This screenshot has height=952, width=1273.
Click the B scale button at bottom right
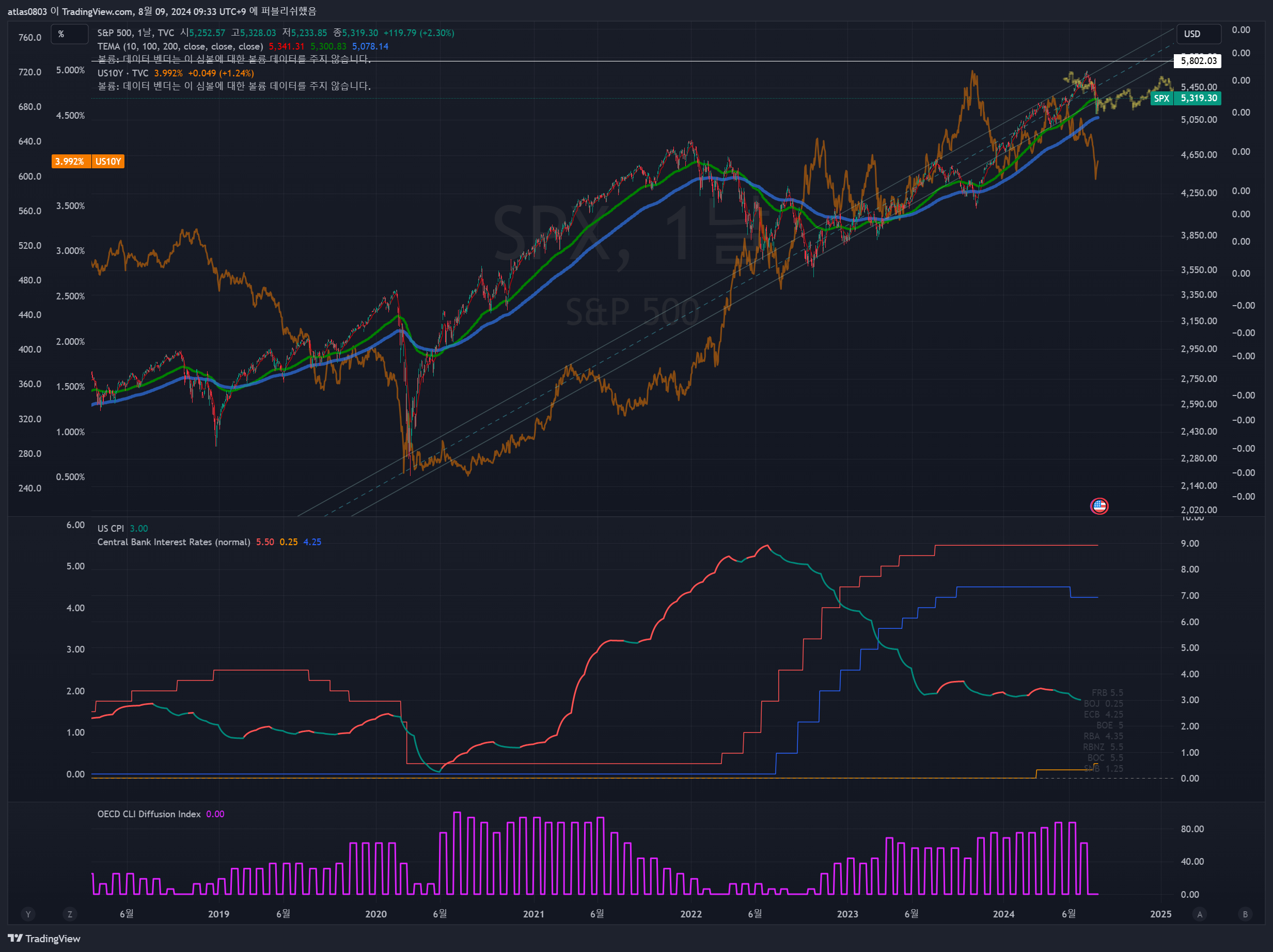pyautogui.click(x=1245, y=914)
